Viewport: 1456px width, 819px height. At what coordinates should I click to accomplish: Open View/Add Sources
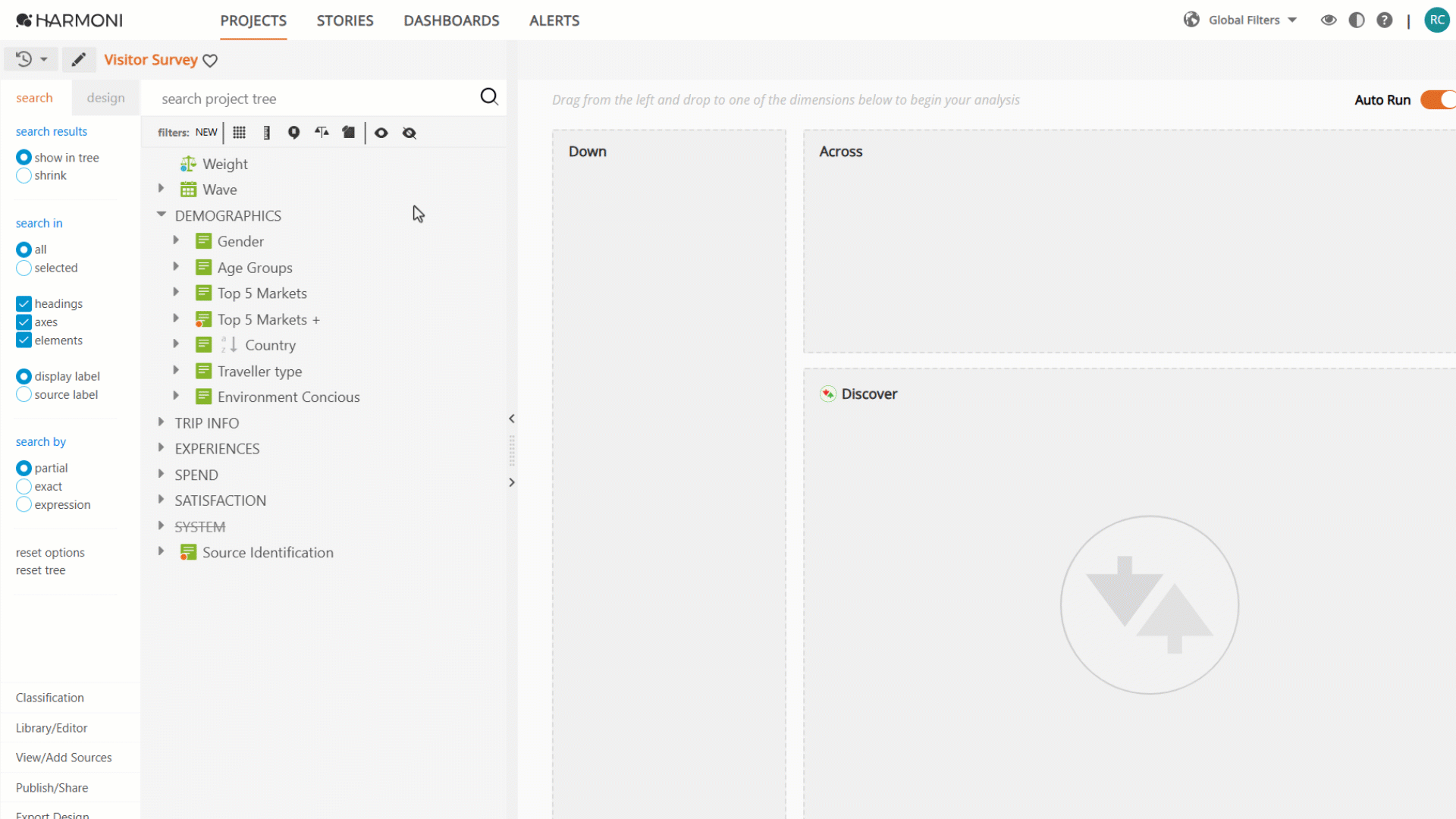pos(64,758)
